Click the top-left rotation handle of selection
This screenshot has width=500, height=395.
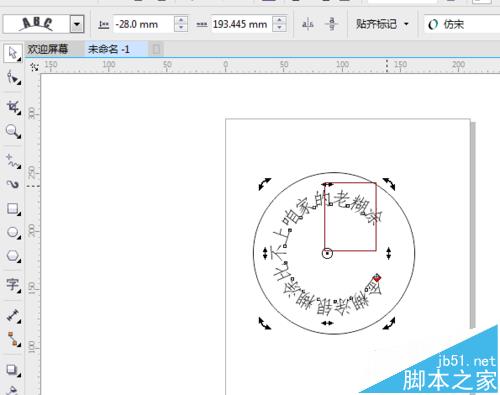point(265,184)
